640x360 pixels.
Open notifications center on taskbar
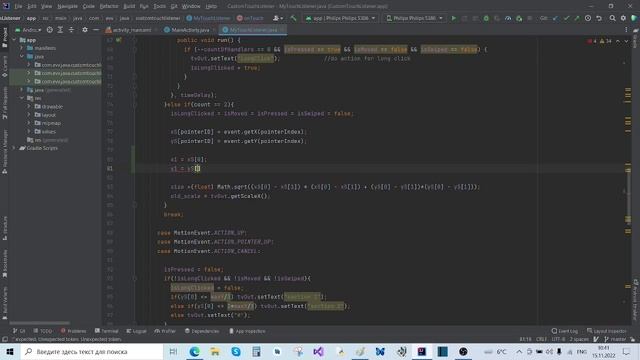coord(627,351)
